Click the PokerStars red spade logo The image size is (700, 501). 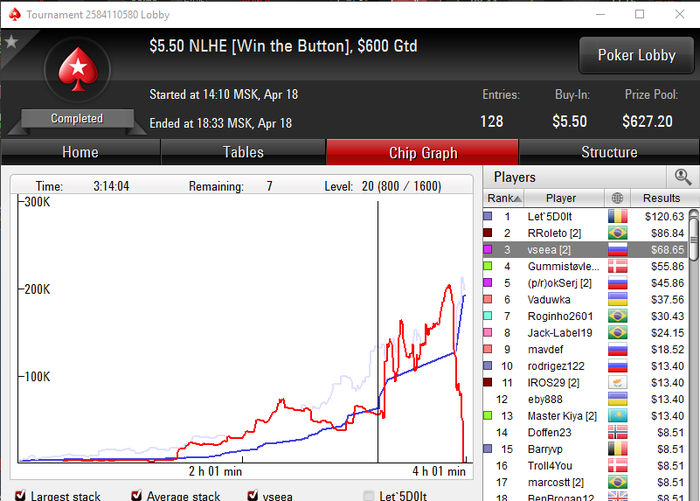[78, 70]
